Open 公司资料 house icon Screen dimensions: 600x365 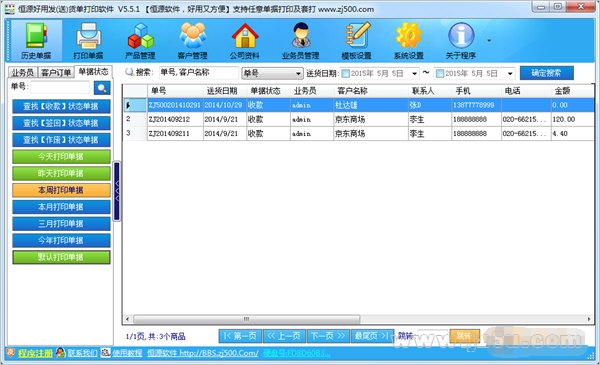point(245,41)
